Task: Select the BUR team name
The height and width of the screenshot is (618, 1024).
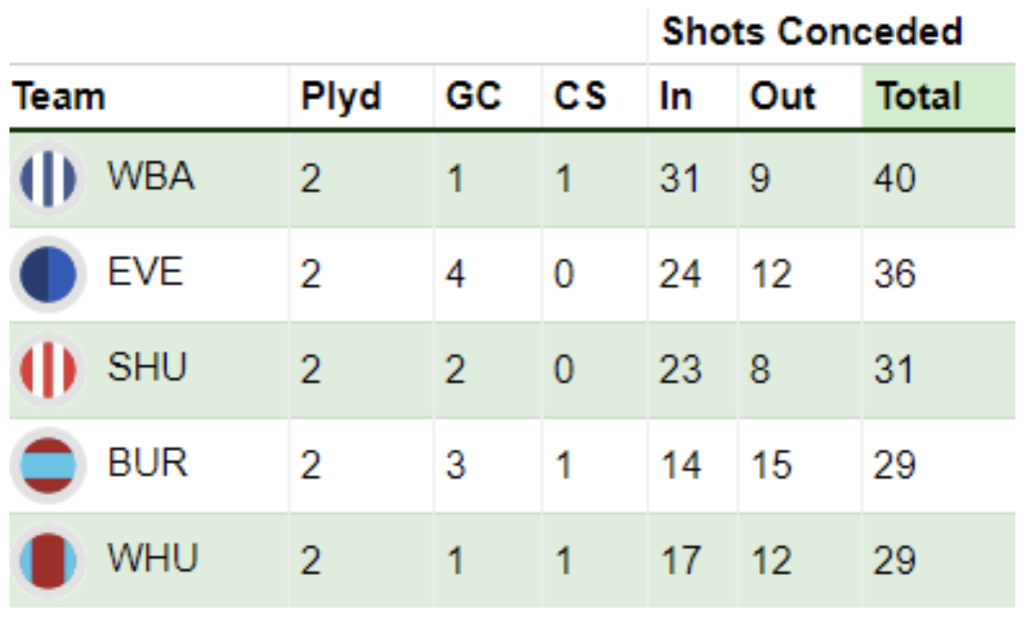Action: pyautogui.click(x=148, y=463)
